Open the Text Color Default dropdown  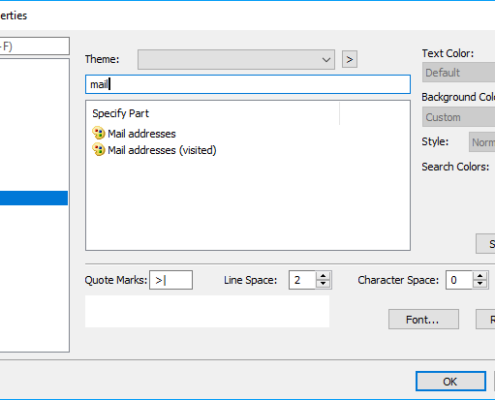pyautogui.click(x=459, y=72)
